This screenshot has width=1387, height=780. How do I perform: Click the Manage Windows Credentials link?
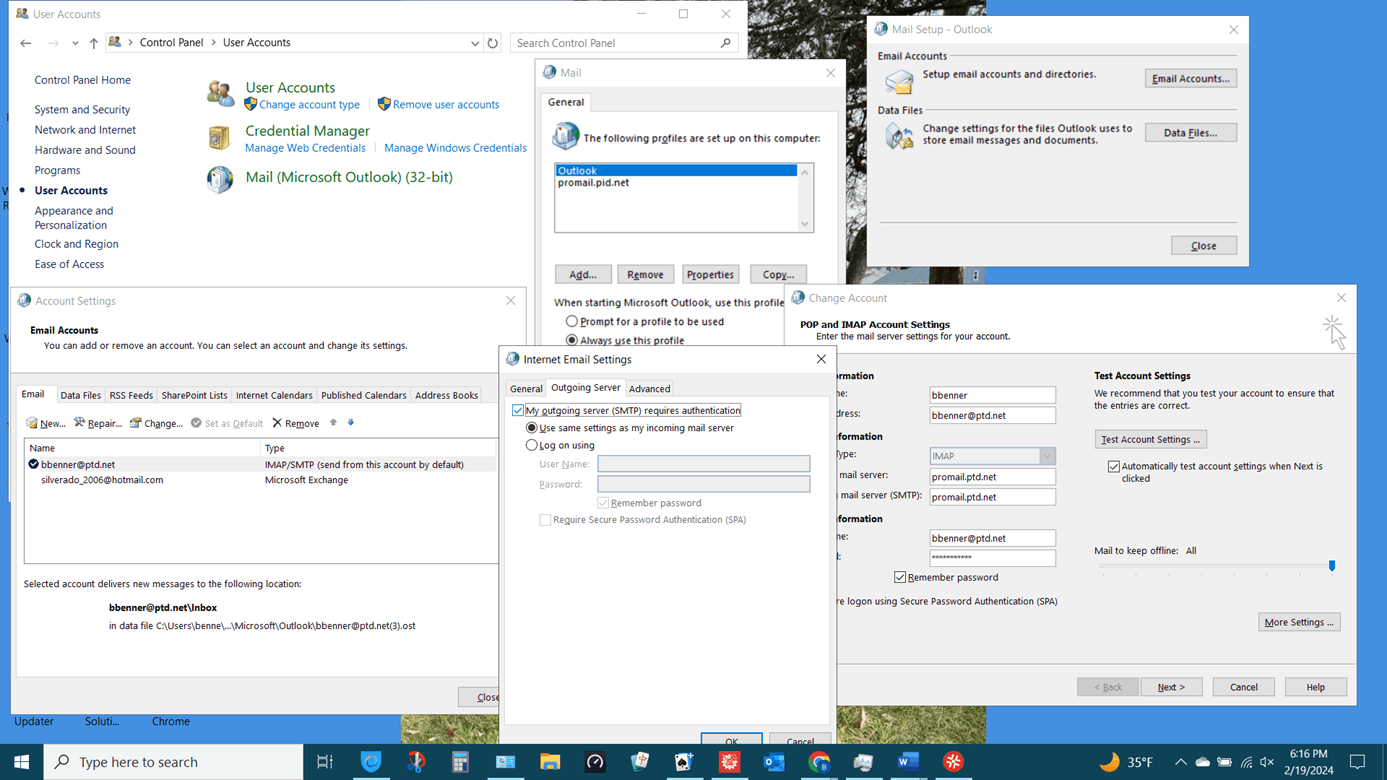[x=455, y=148]
